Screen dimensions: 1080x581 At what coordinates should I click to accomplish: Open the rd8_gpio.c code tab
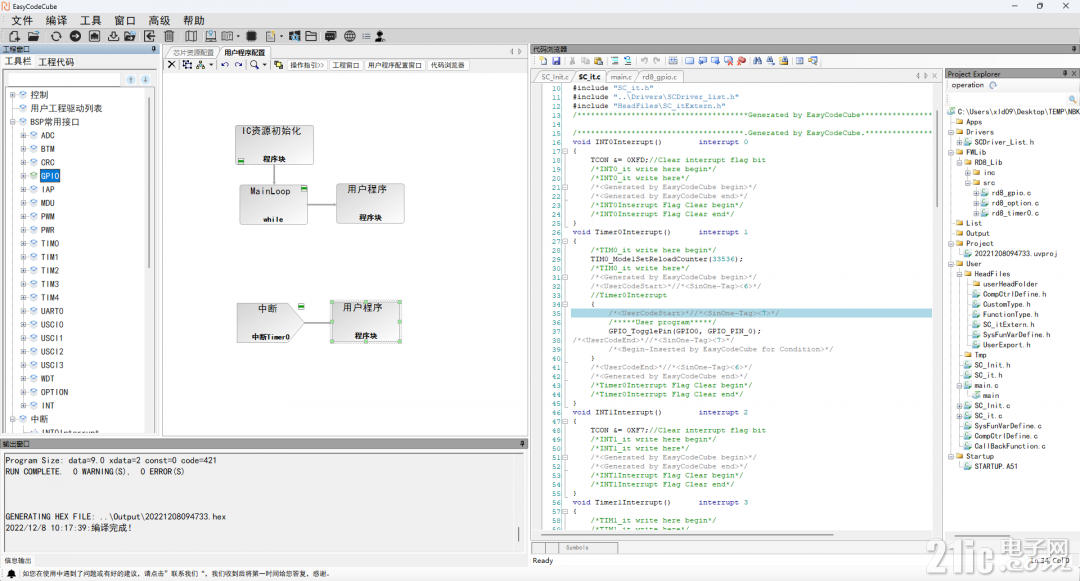point(659,77)
